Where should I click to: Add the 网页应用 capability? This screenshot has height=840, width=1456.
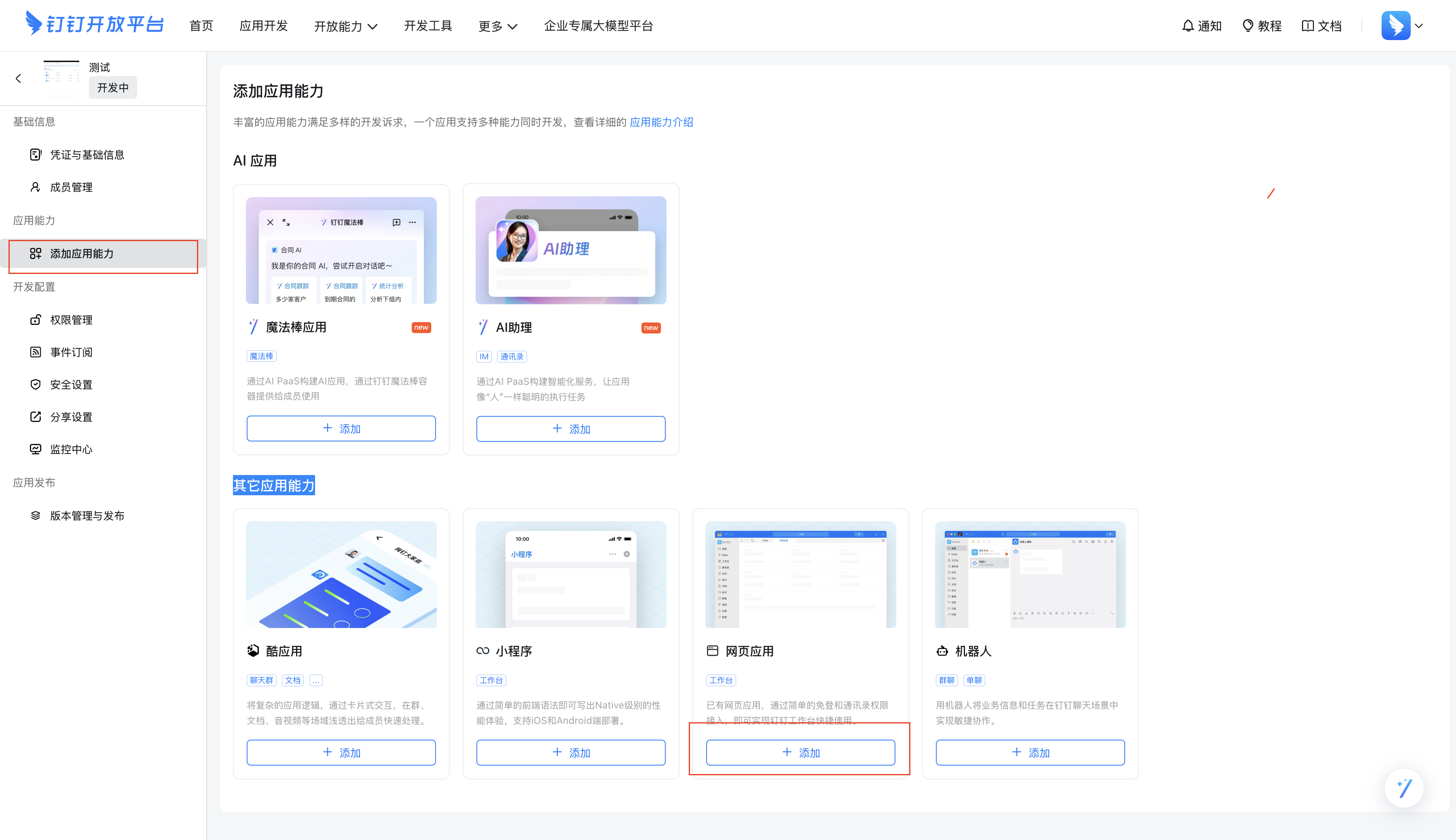800,752
